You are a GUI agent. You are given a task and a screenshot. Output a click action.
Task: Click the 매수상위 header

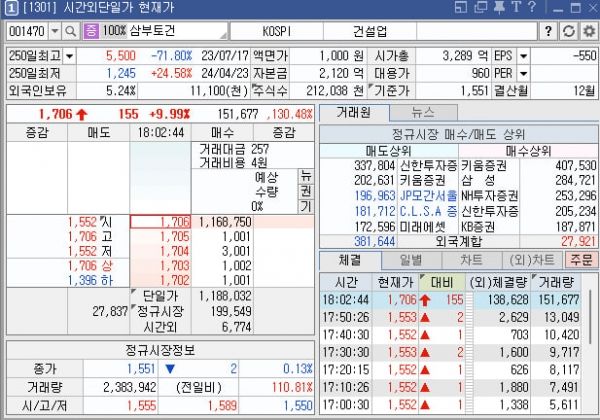528,151
